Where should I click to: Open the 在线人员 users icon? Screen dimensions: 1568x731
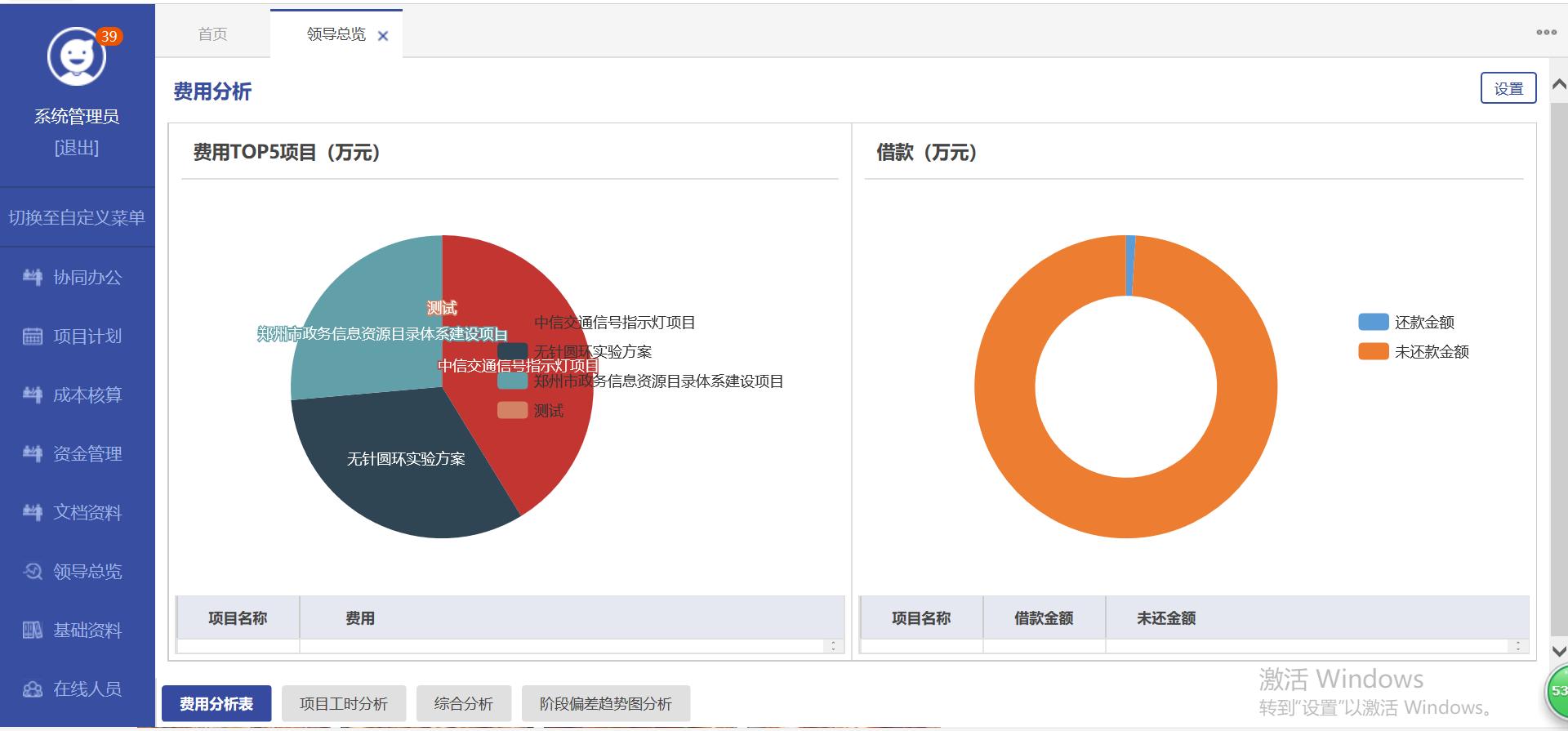click(33, 689)
